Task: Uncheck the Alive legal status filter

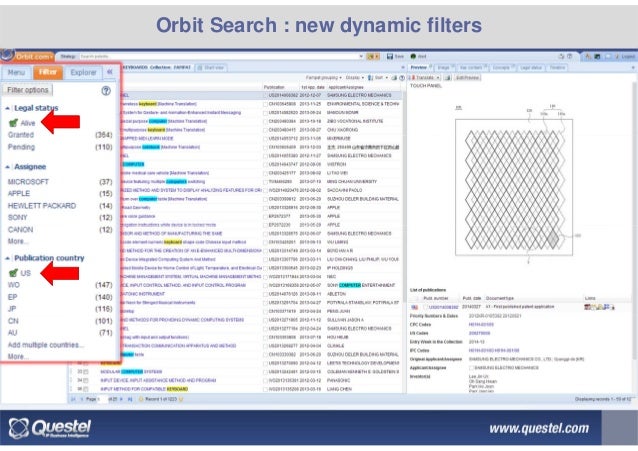Action: (13, 123)
